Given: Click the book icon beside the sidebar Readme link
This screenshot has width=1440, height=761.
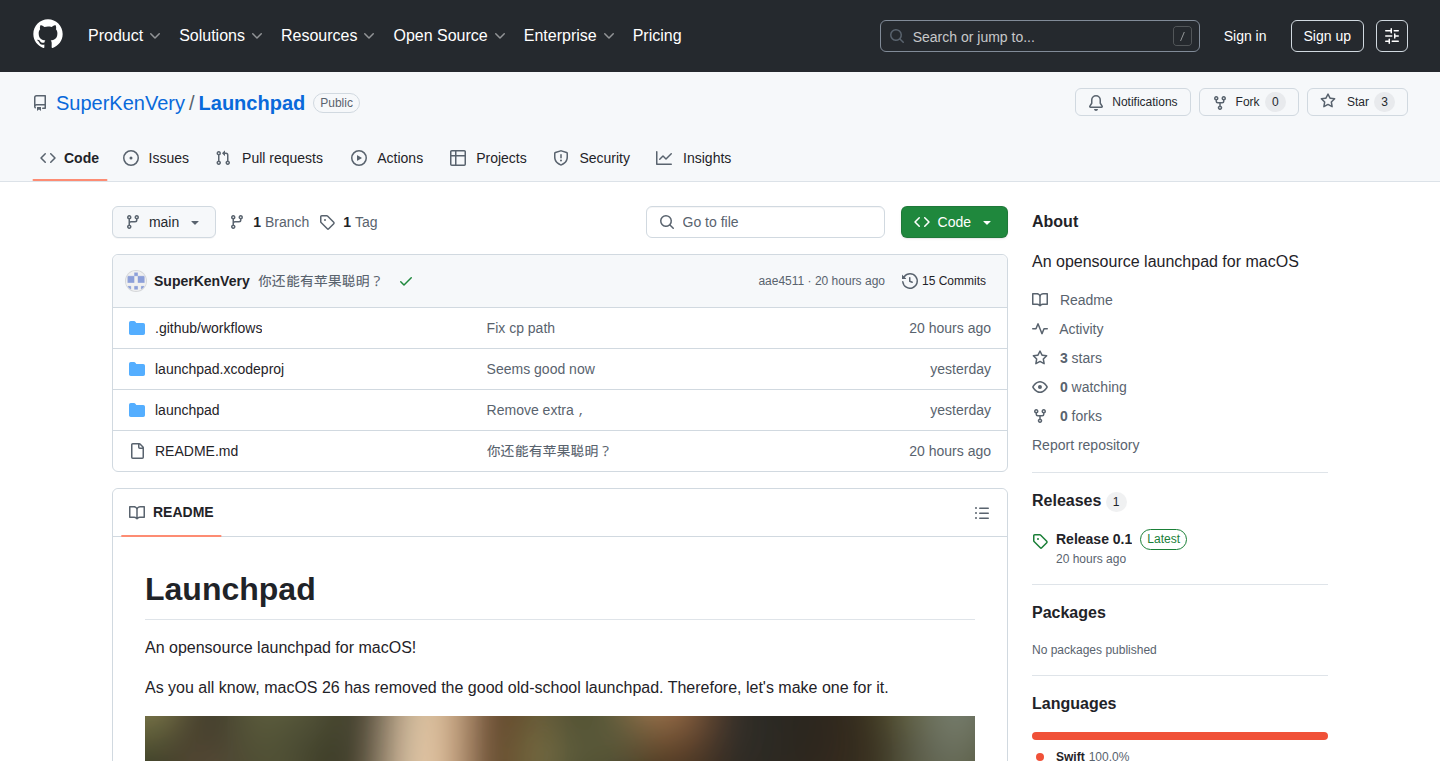Looking at the screenshot, I should 1040,300.
